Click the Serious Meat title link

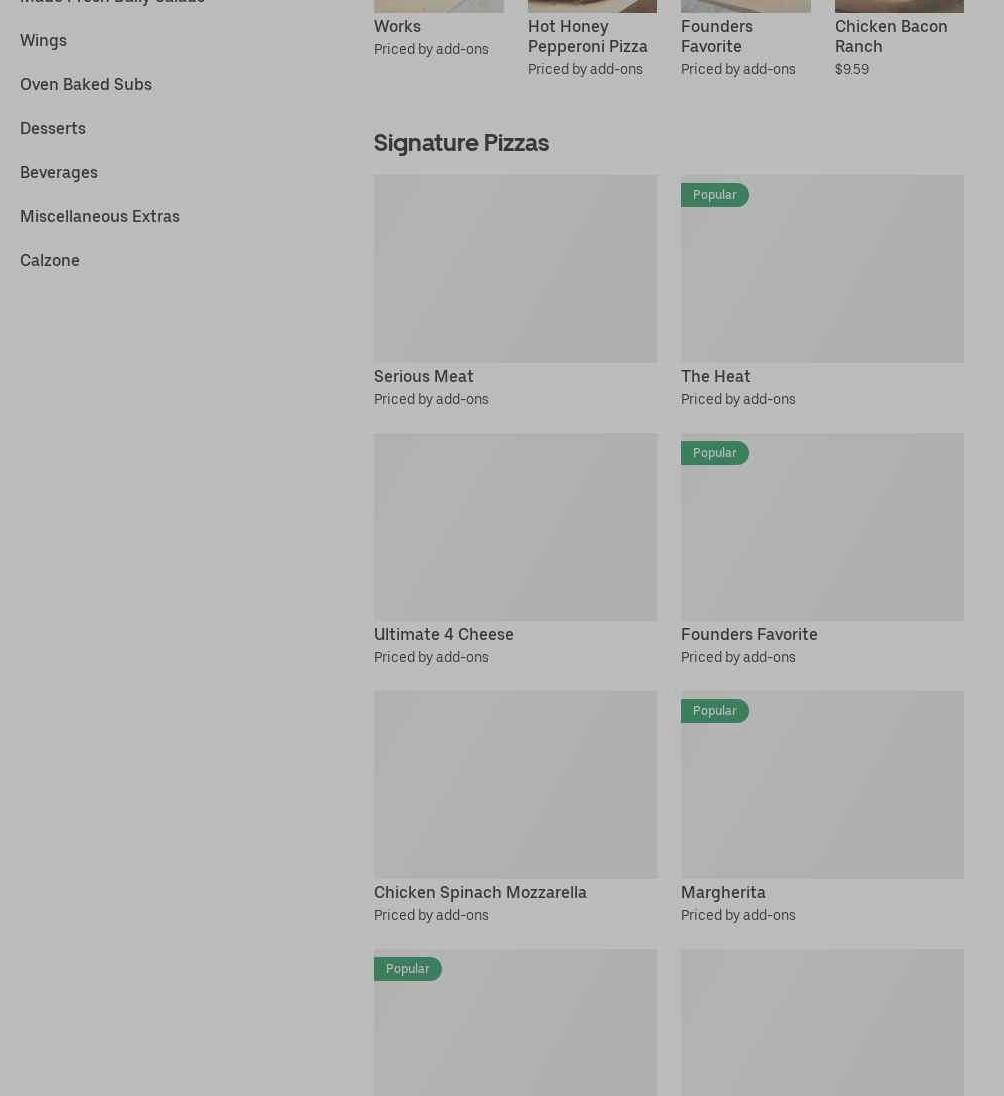pyautogui.click(x=424, y=376)
